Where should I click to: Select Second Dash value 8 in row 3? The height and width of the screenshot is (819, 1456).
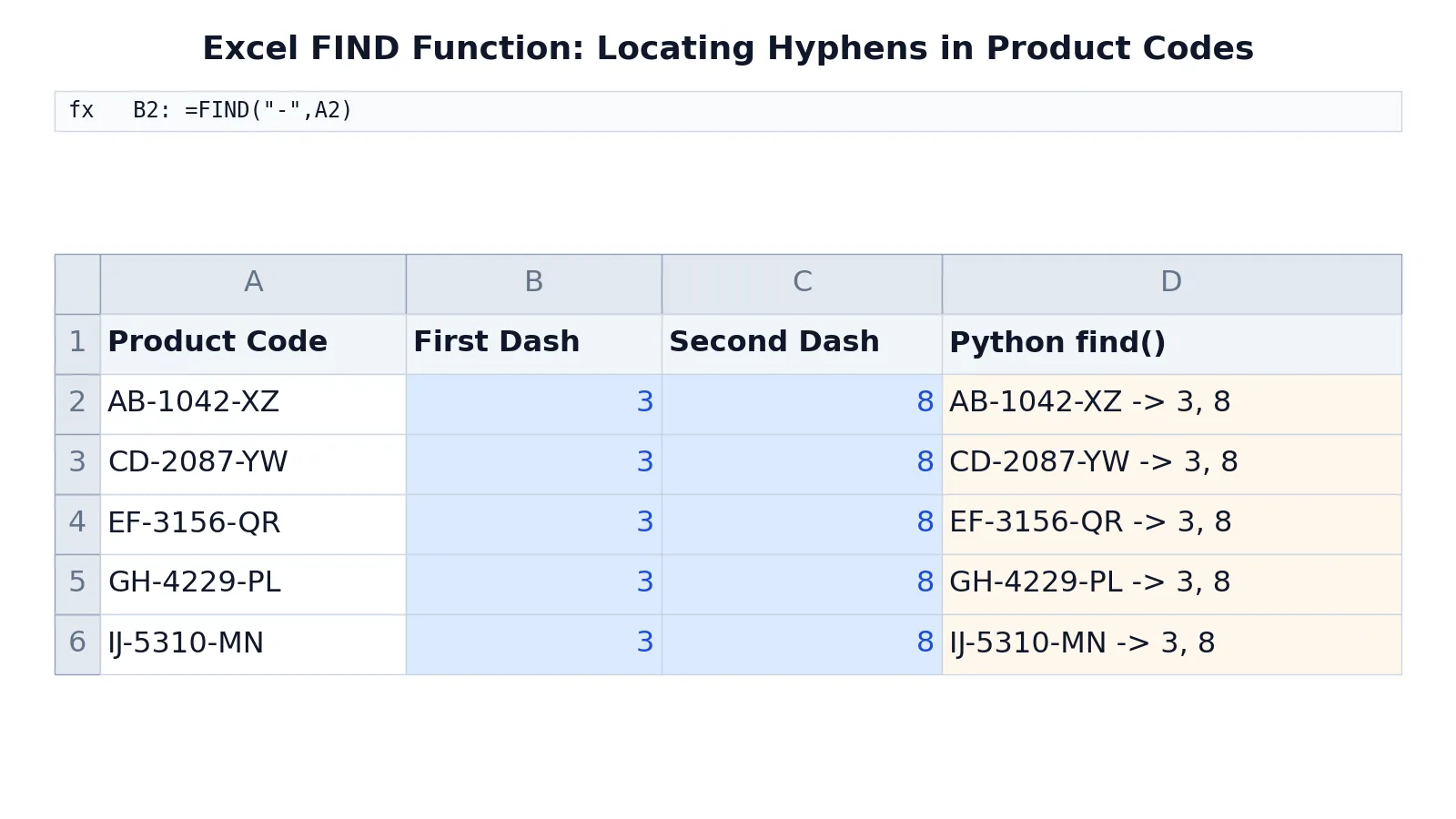(x=802, y=464)
